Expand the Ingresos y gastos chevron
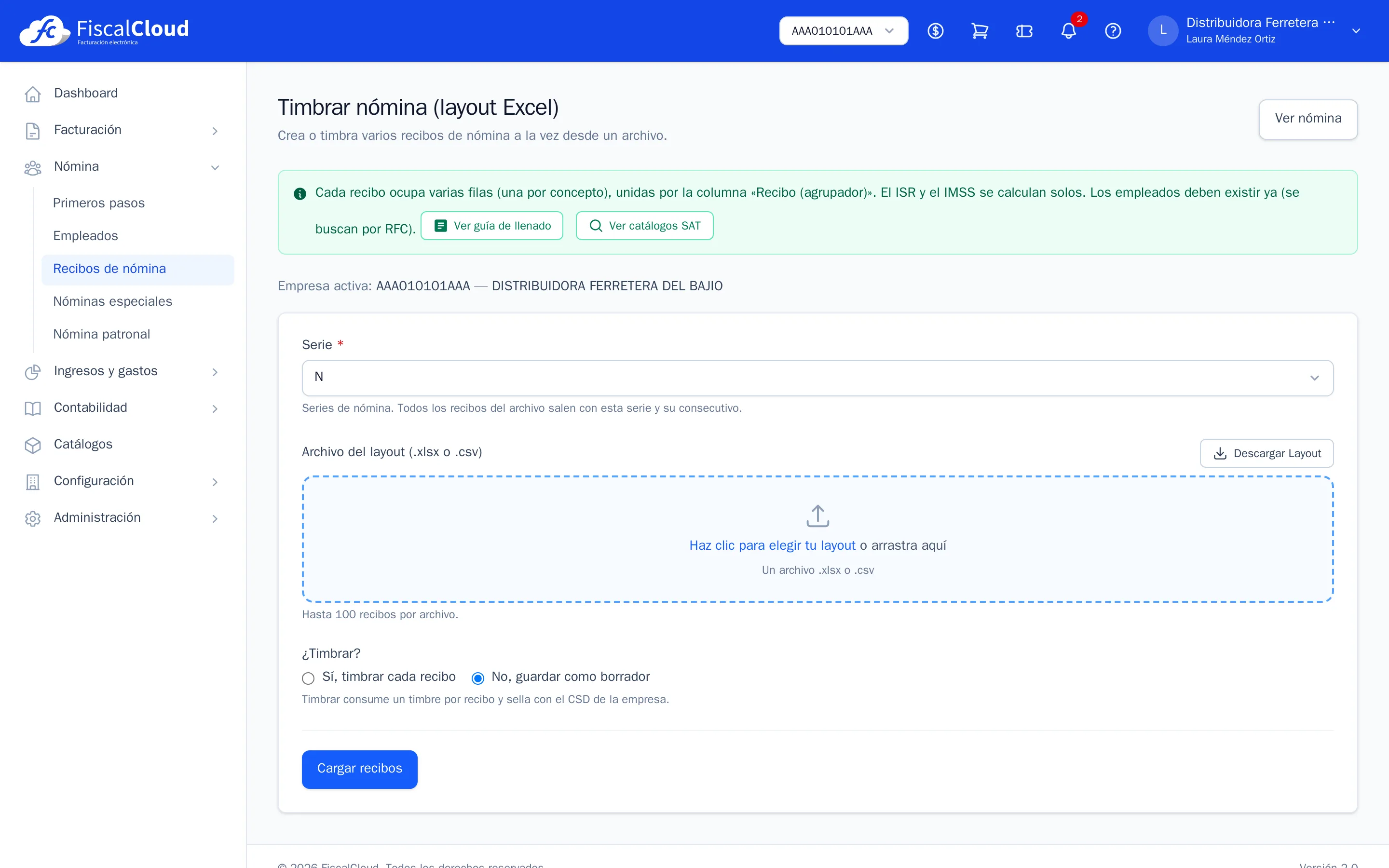This screenshot has width=1389, height=868. (x=215, y=372)
